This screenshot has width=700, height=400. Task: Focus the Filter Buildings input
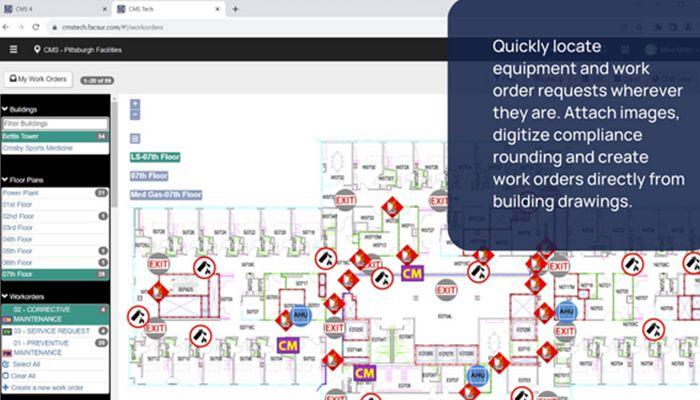coord(55,124)
